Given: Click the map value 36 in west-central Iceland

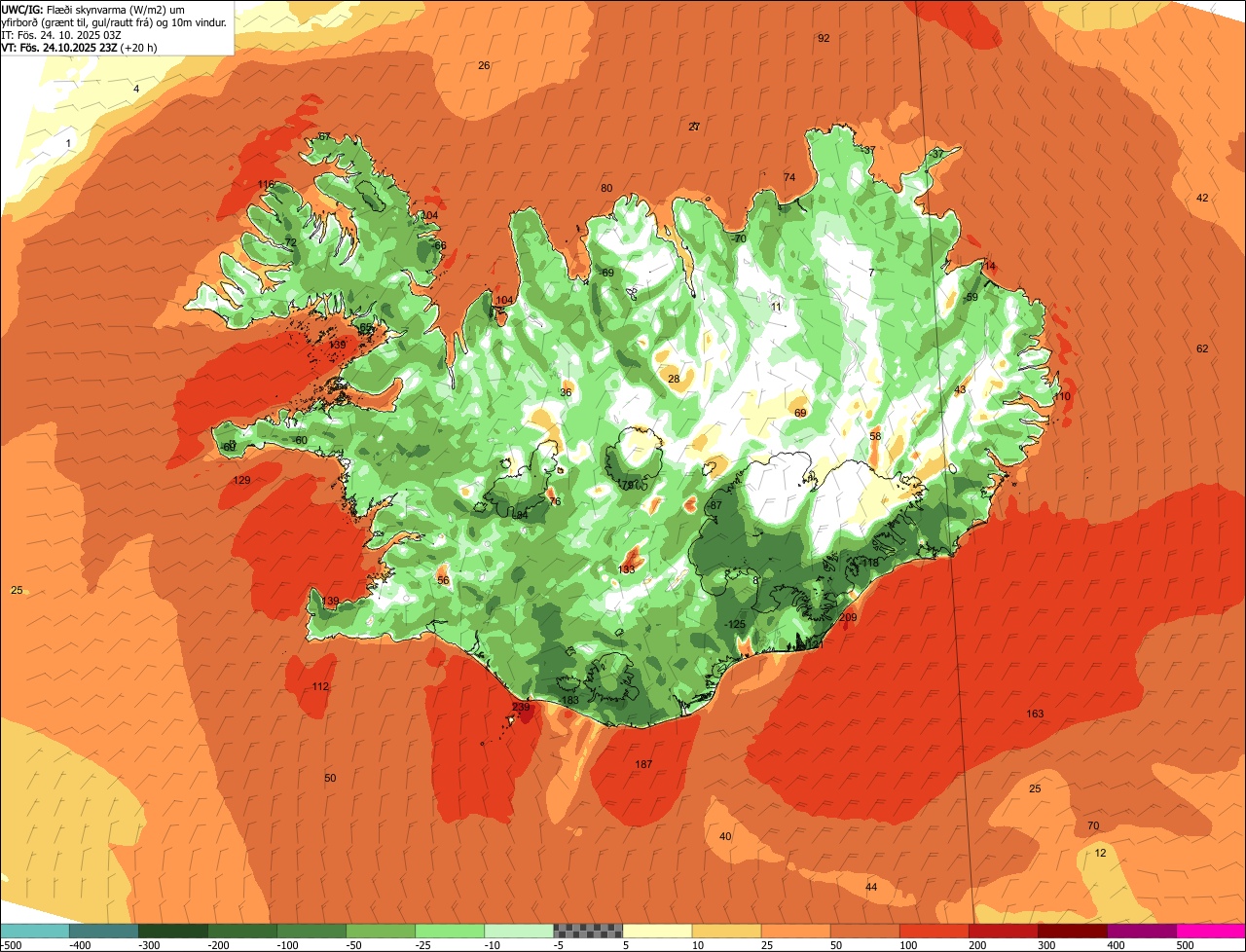Looking at the screenshot, I should [566, 392].
